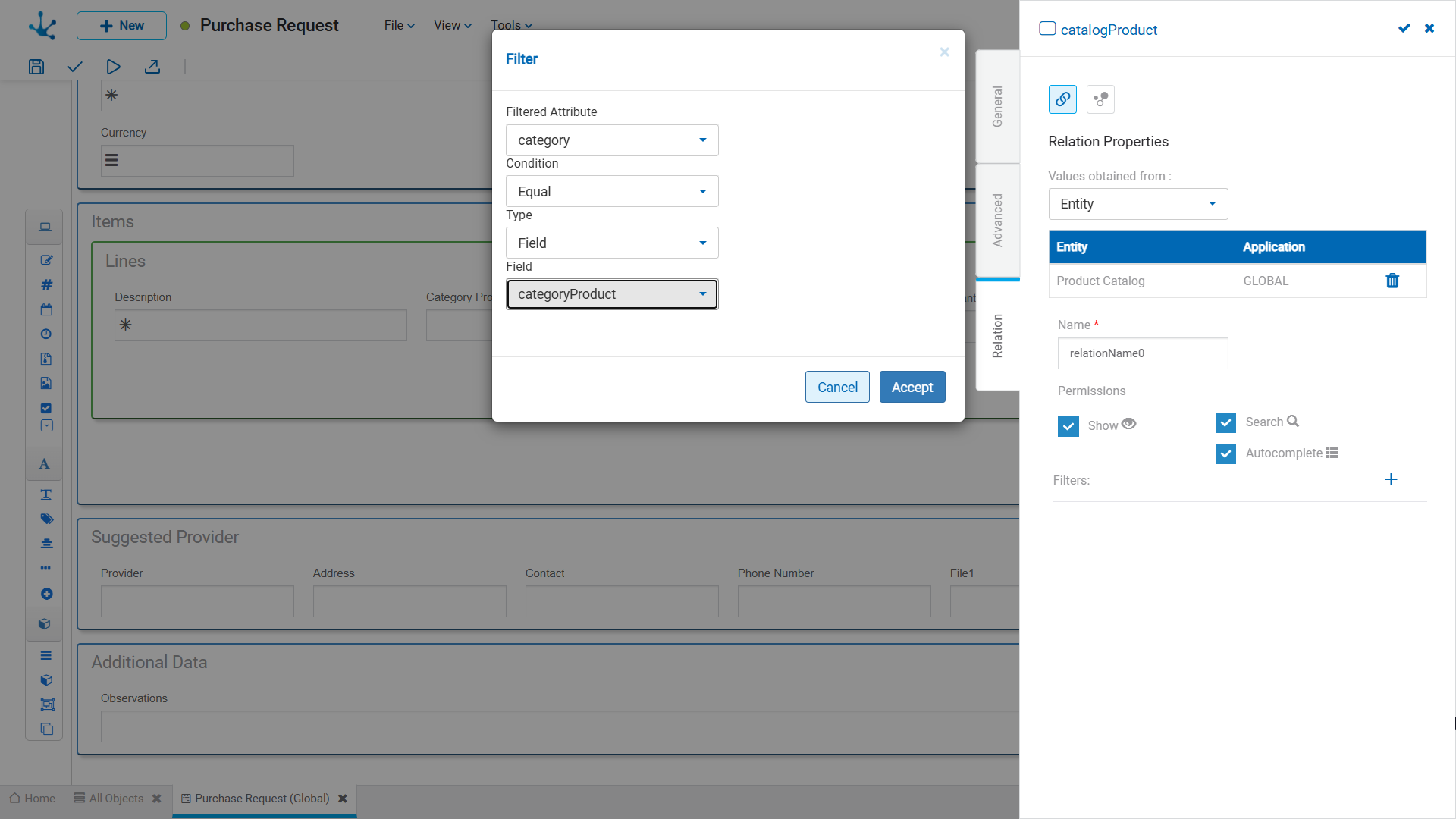
Task: Click the export share icon in toolbar
Action: pos(152,67)
